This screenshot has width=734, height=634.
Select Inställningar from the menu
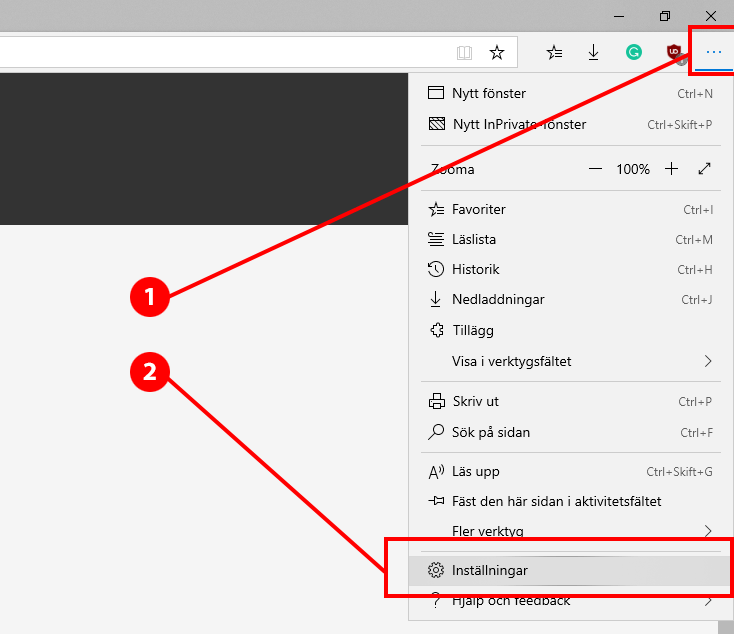[x=490, y=570]
